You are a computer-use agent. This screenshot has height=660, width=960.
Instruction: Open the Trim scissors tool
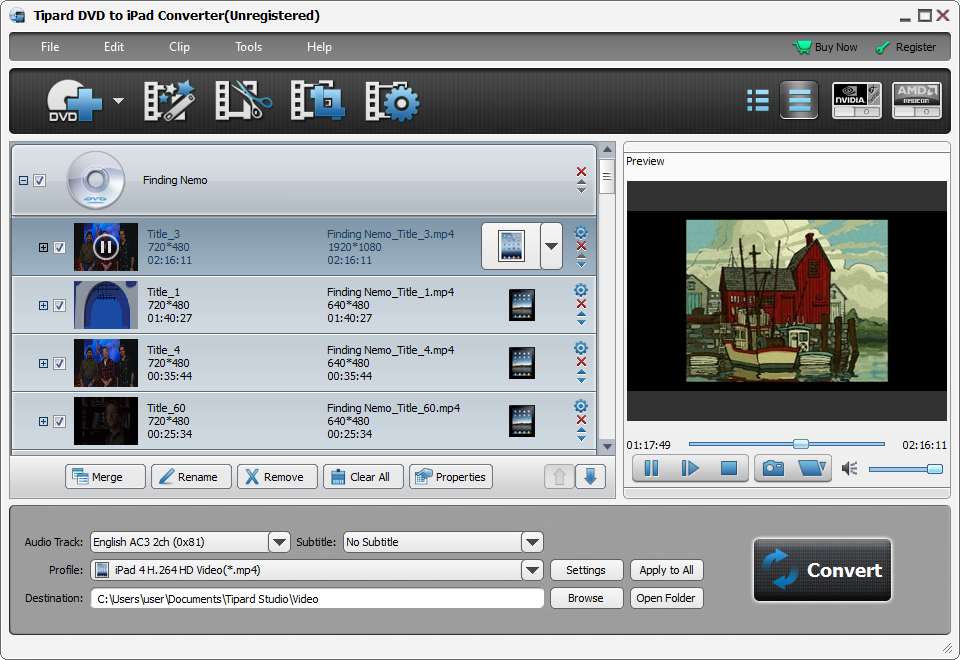(x=244, y=101)
